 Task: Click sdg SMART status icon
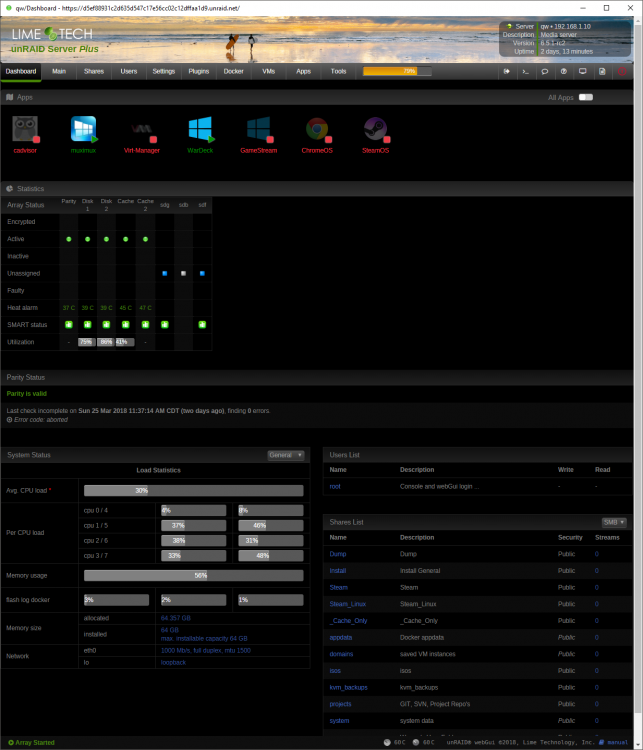(165, 325)
